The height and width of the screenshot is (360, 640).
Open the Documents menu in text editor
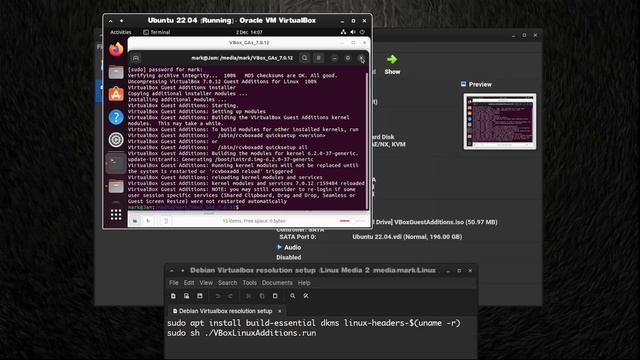[277, 283]
